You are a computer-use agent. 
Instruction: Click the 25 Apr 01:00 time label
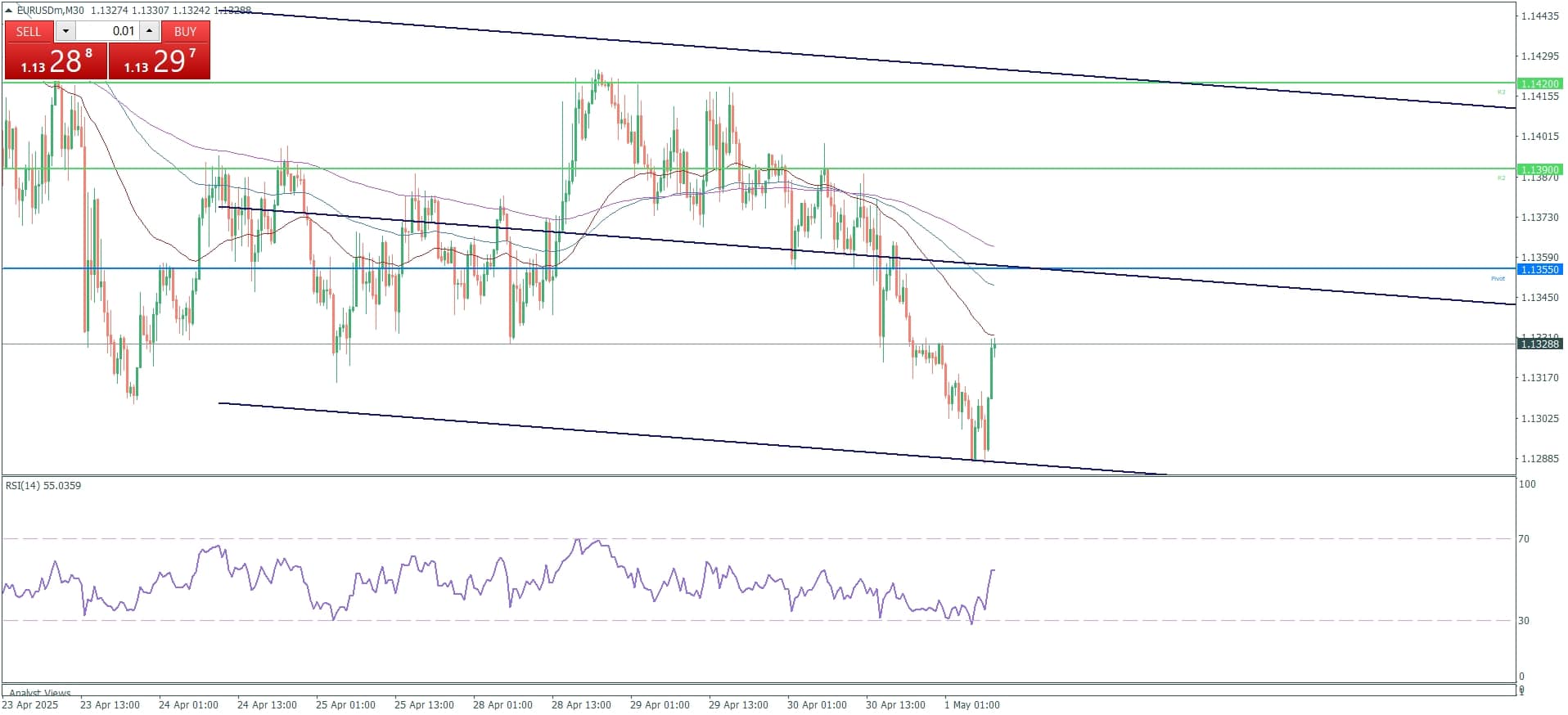[x=345, y=704]
